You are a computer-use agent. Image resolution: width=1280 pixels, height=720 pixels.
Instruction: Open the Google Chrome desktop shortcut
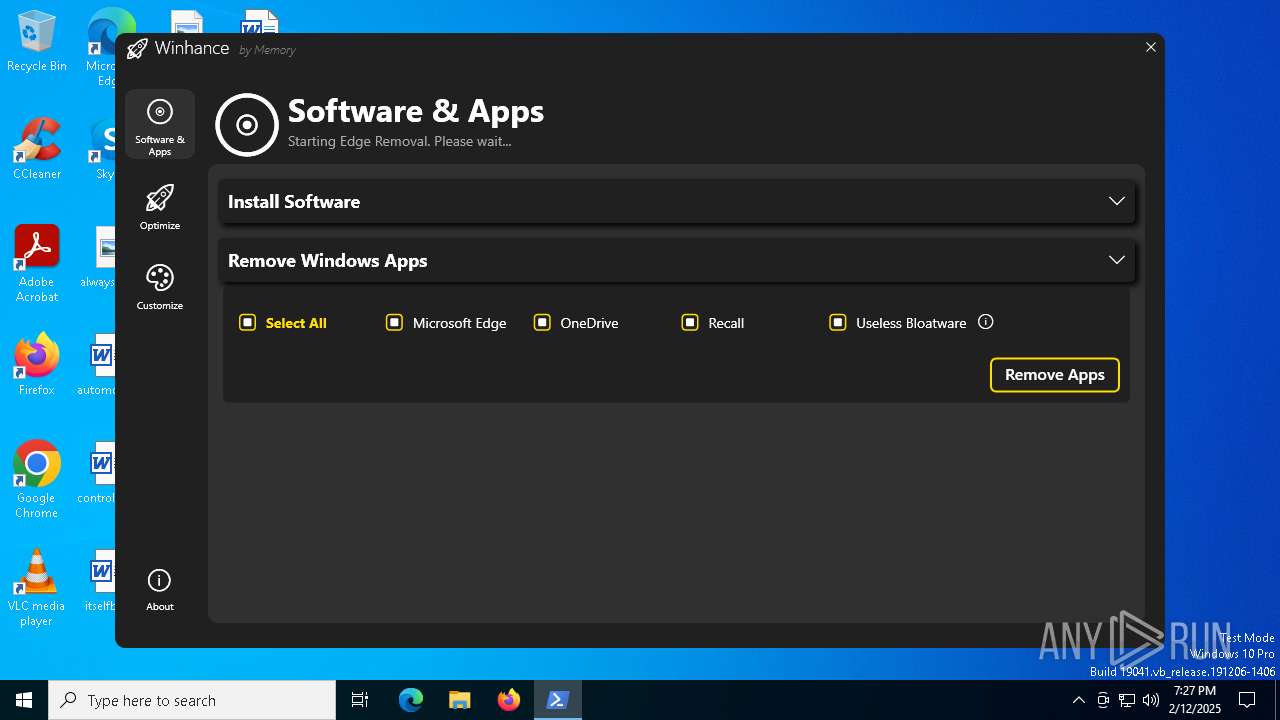tap(37, 480)
